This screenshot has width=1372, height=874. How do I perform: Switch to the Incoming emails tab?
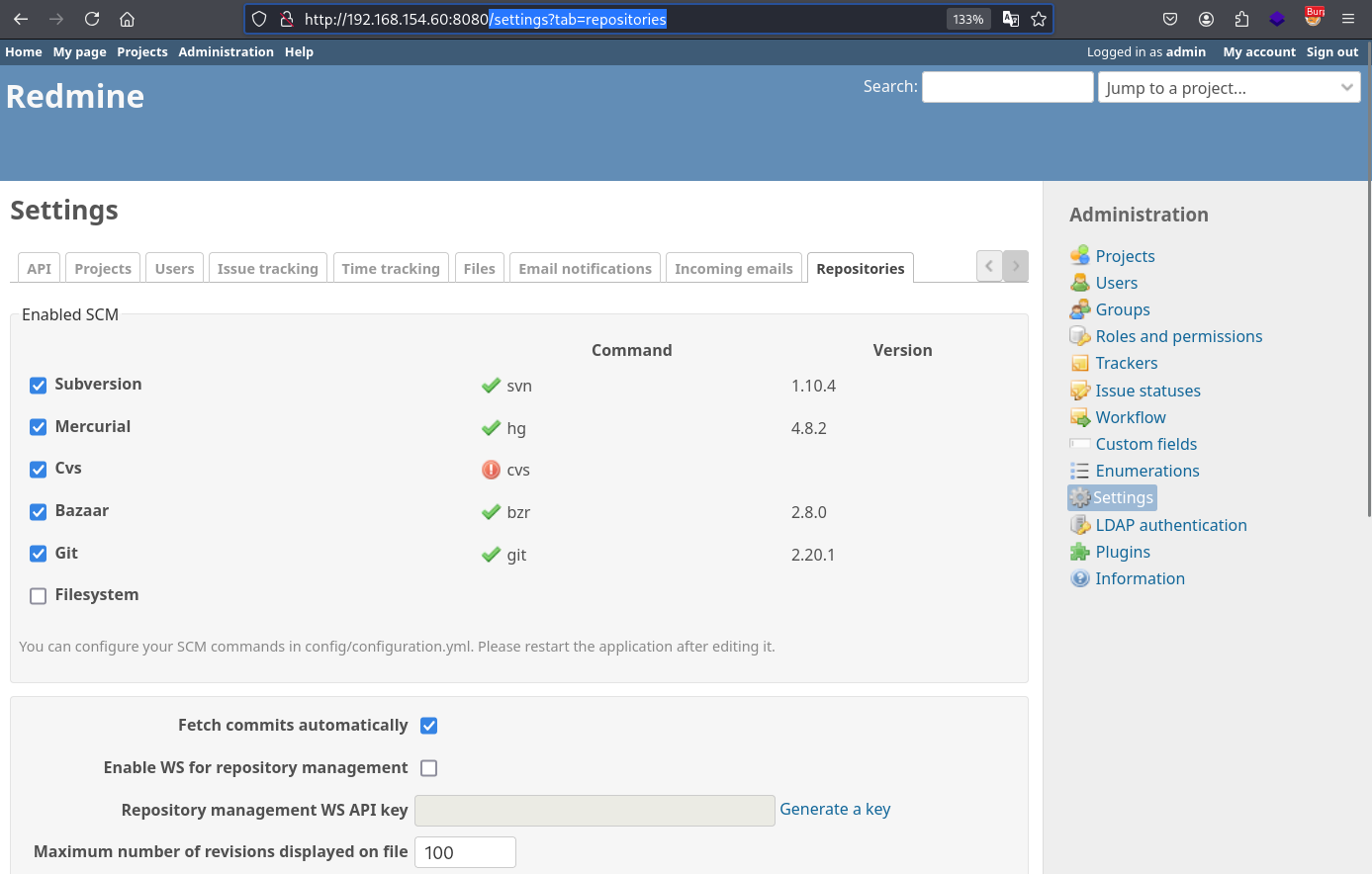coord(734,268)
